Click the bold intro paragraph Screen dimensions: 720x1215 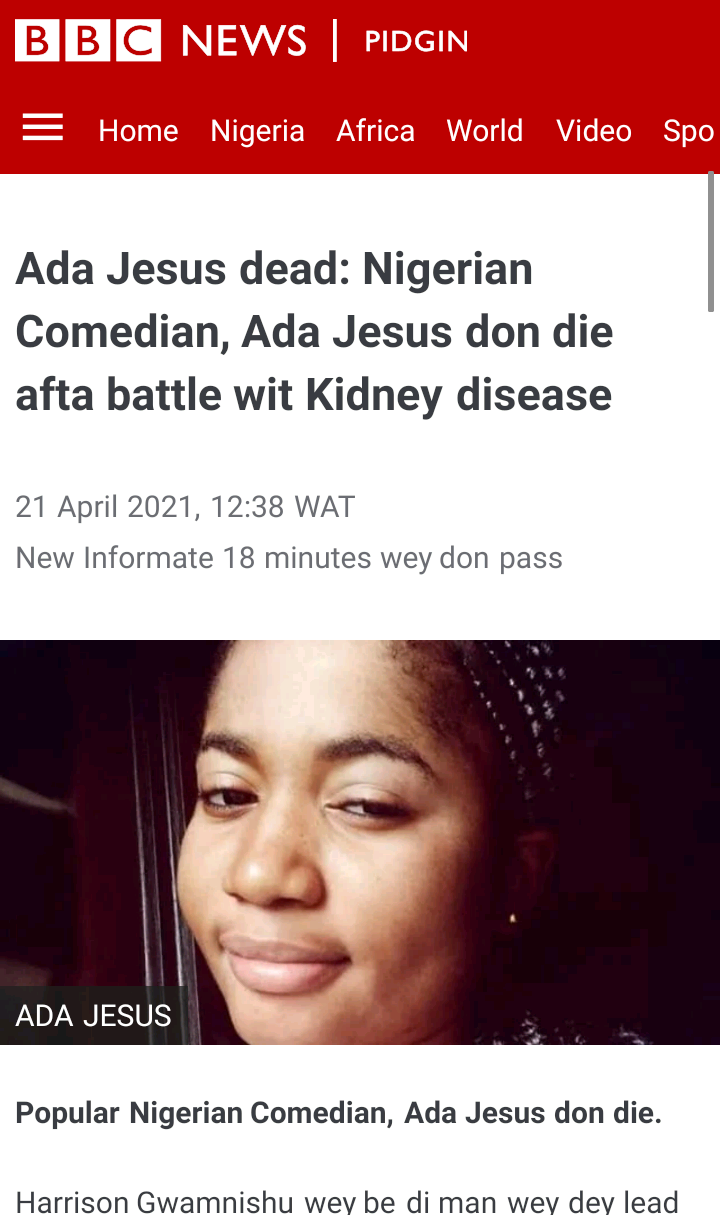[x=339, y=1113]
